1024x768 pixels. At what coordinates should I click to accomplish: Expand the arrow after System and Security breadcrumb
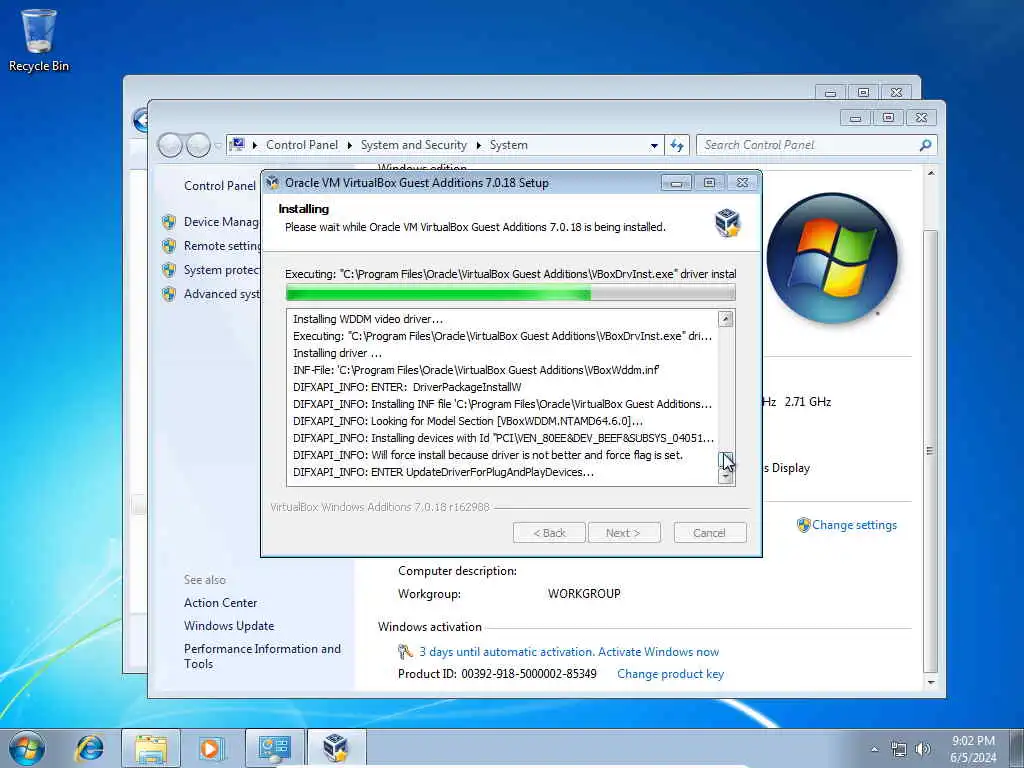(479, 145)
